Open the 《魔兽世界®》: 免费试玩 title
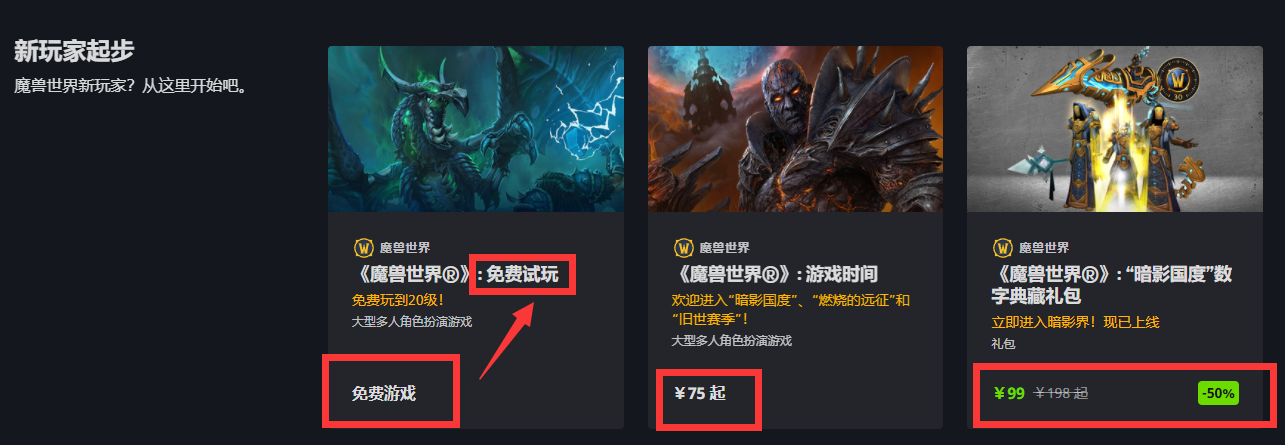1285x445 pixels. pyautogui.click(x=455, y=274)
